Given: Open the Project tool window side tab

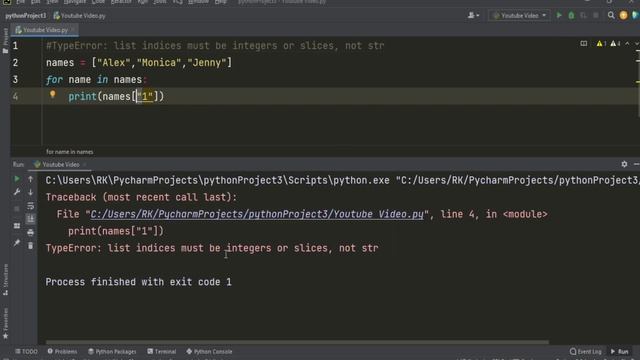Looking at the screenshot, I should tap(5, 40).
